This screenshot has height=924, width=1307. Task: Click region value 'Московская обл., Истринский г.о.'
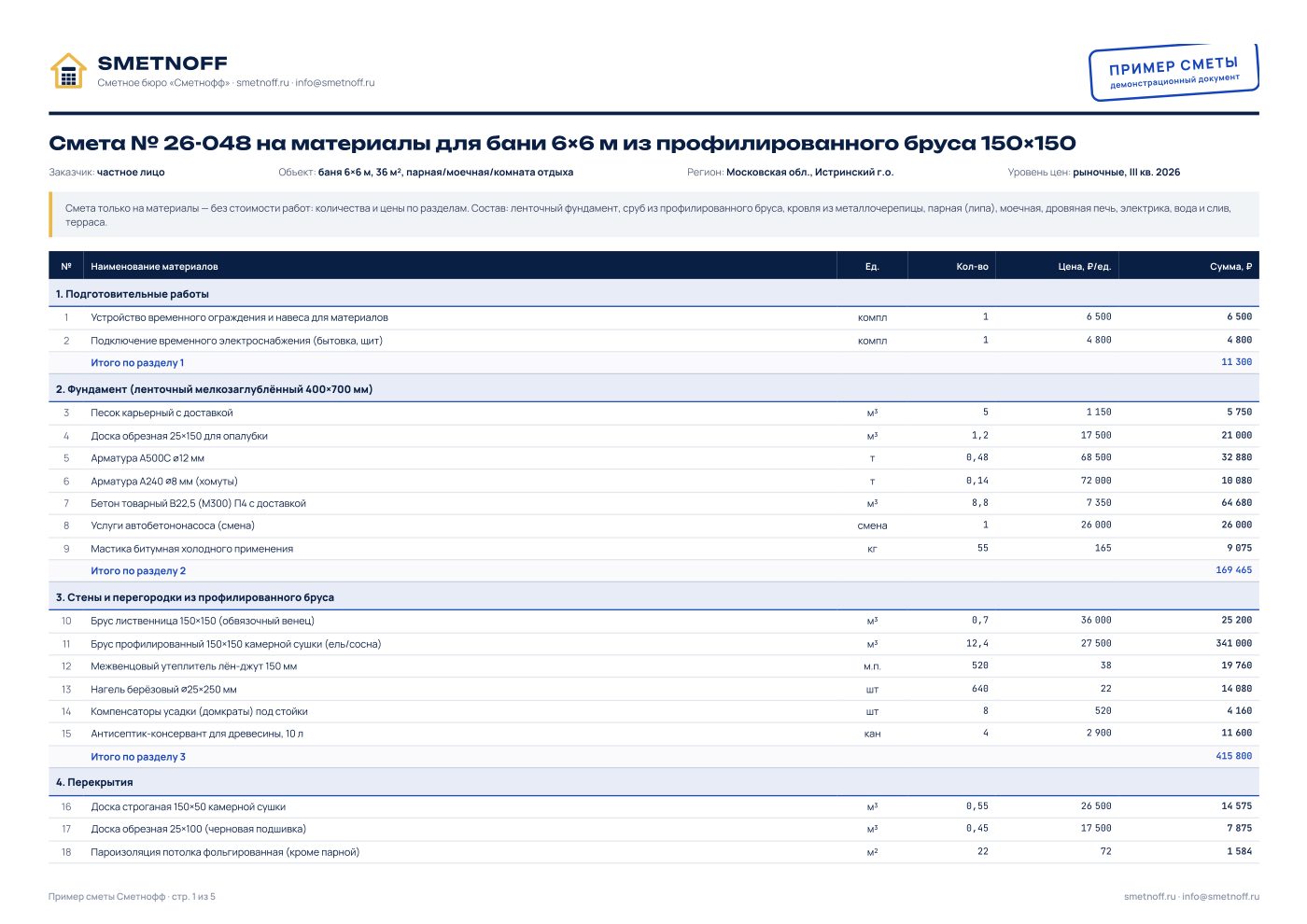pyautogui.click(x=809, y=173)
